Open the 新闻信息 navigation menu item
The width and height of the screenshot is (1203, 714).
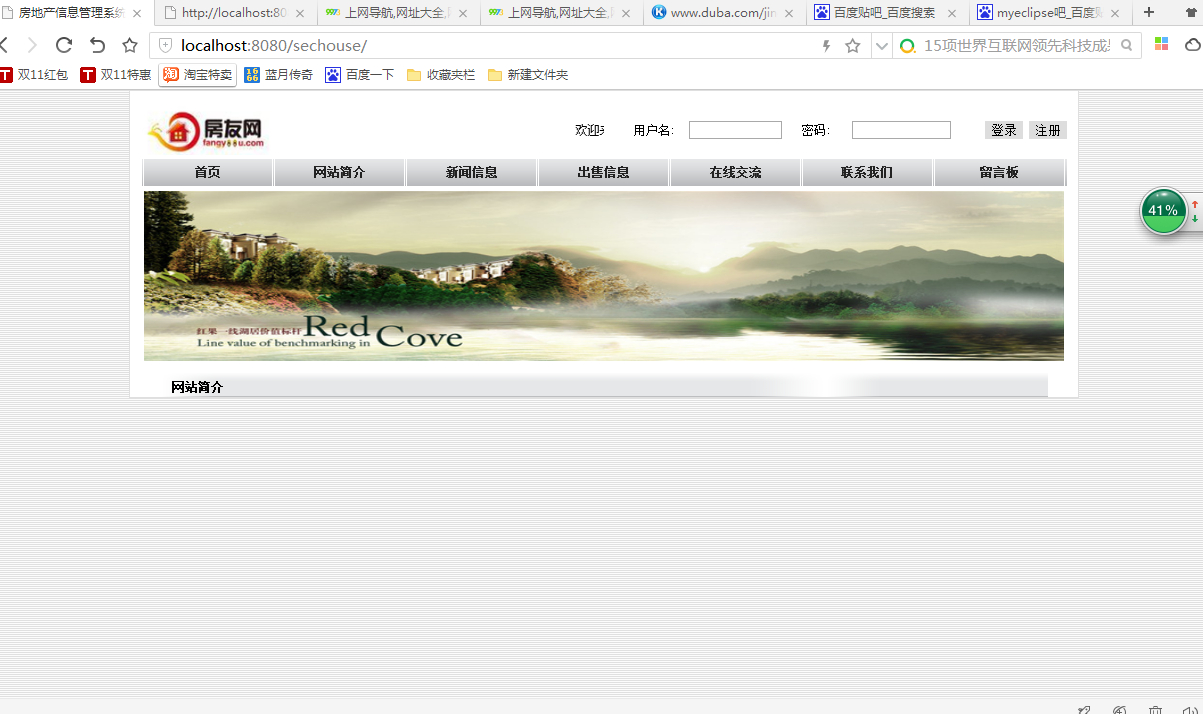click(471, 173)
